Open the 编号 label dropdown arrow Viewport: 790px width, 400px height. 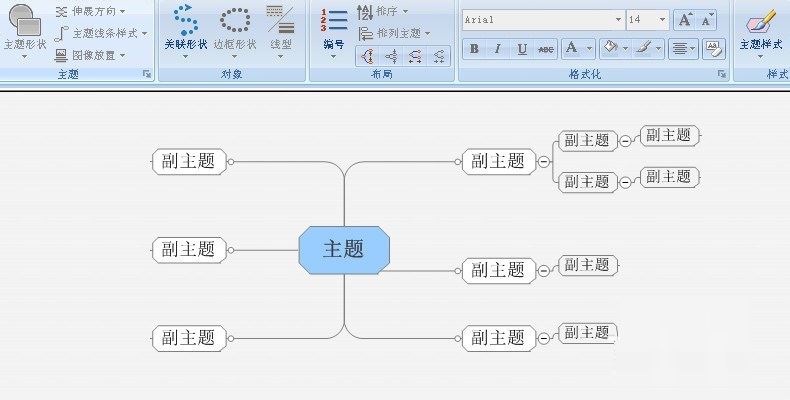(334, 56)
